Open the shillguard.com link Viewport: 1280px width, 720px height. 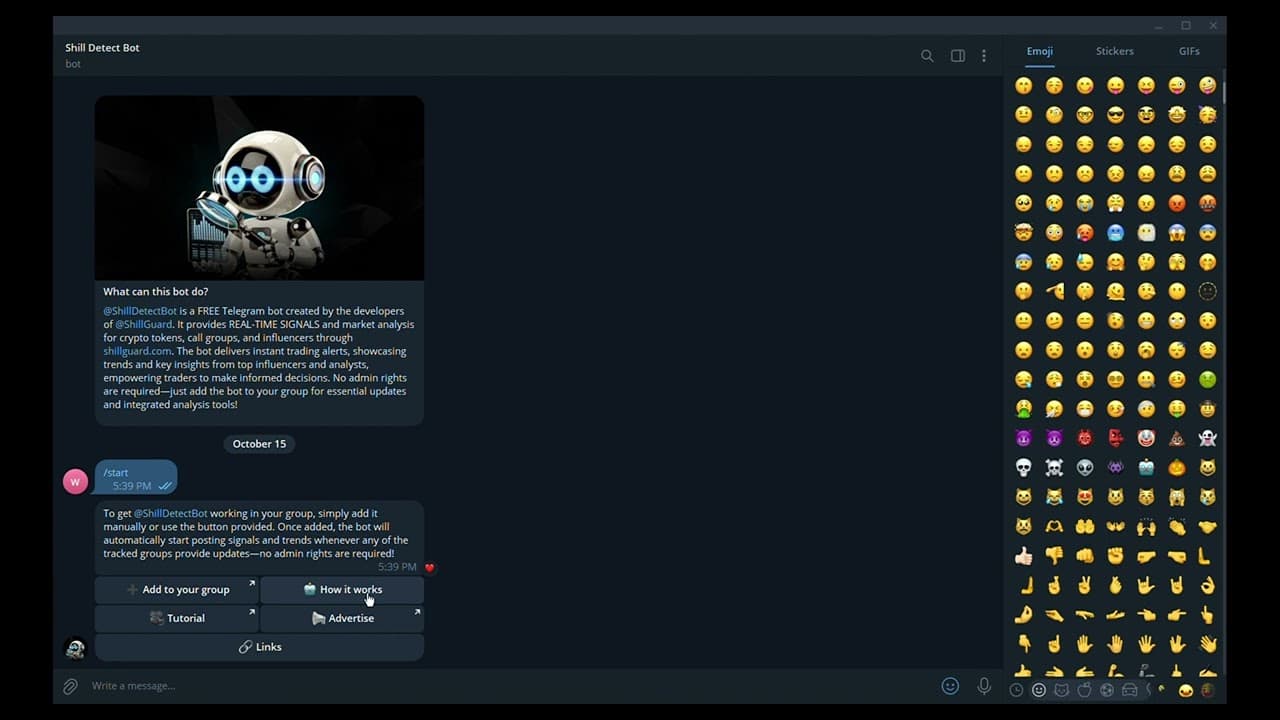(x=137, y=351)
